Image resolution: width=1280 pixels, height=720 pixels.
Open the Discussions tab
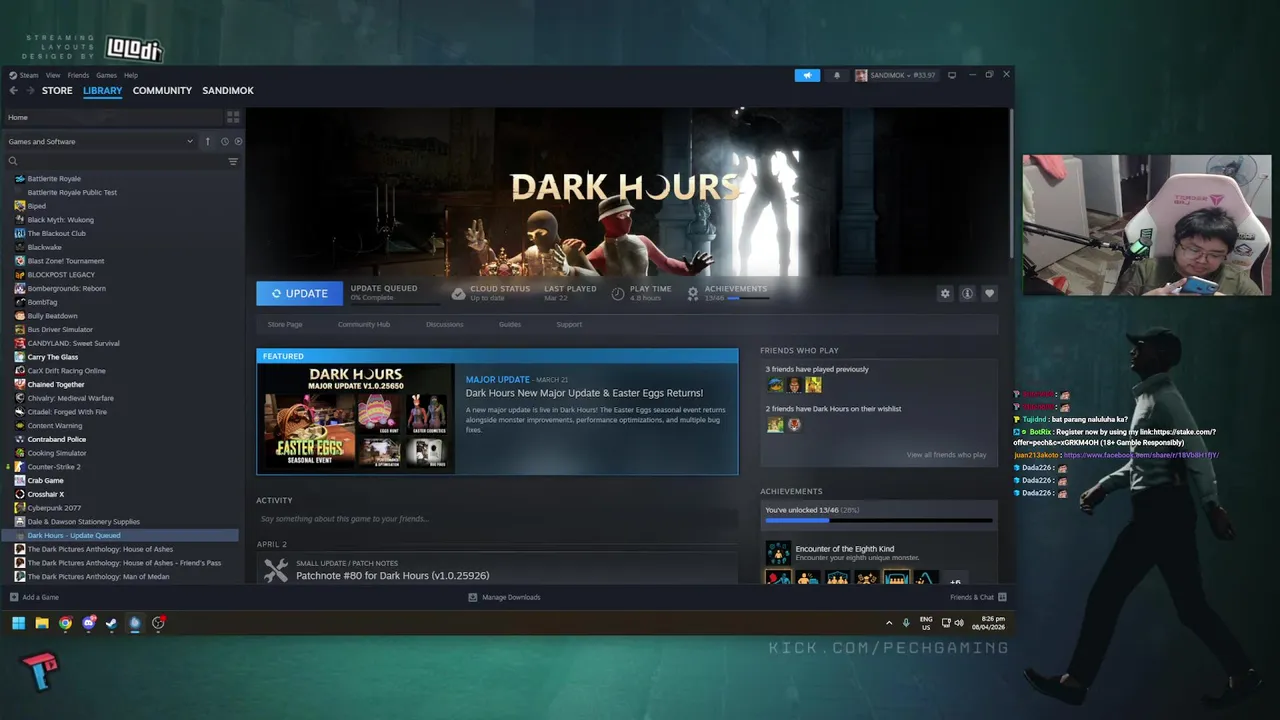(444, 324)
